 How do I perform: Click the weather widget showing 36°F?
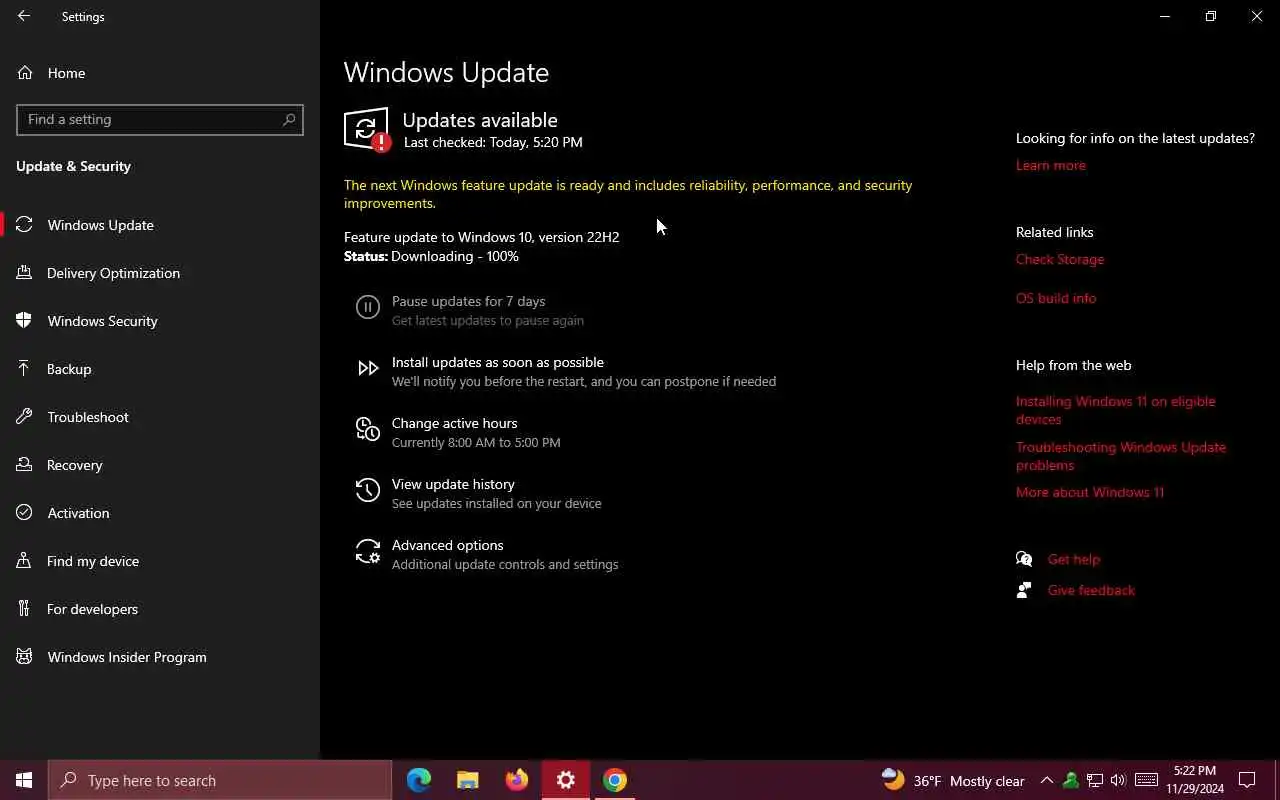[x=953, y=780]
